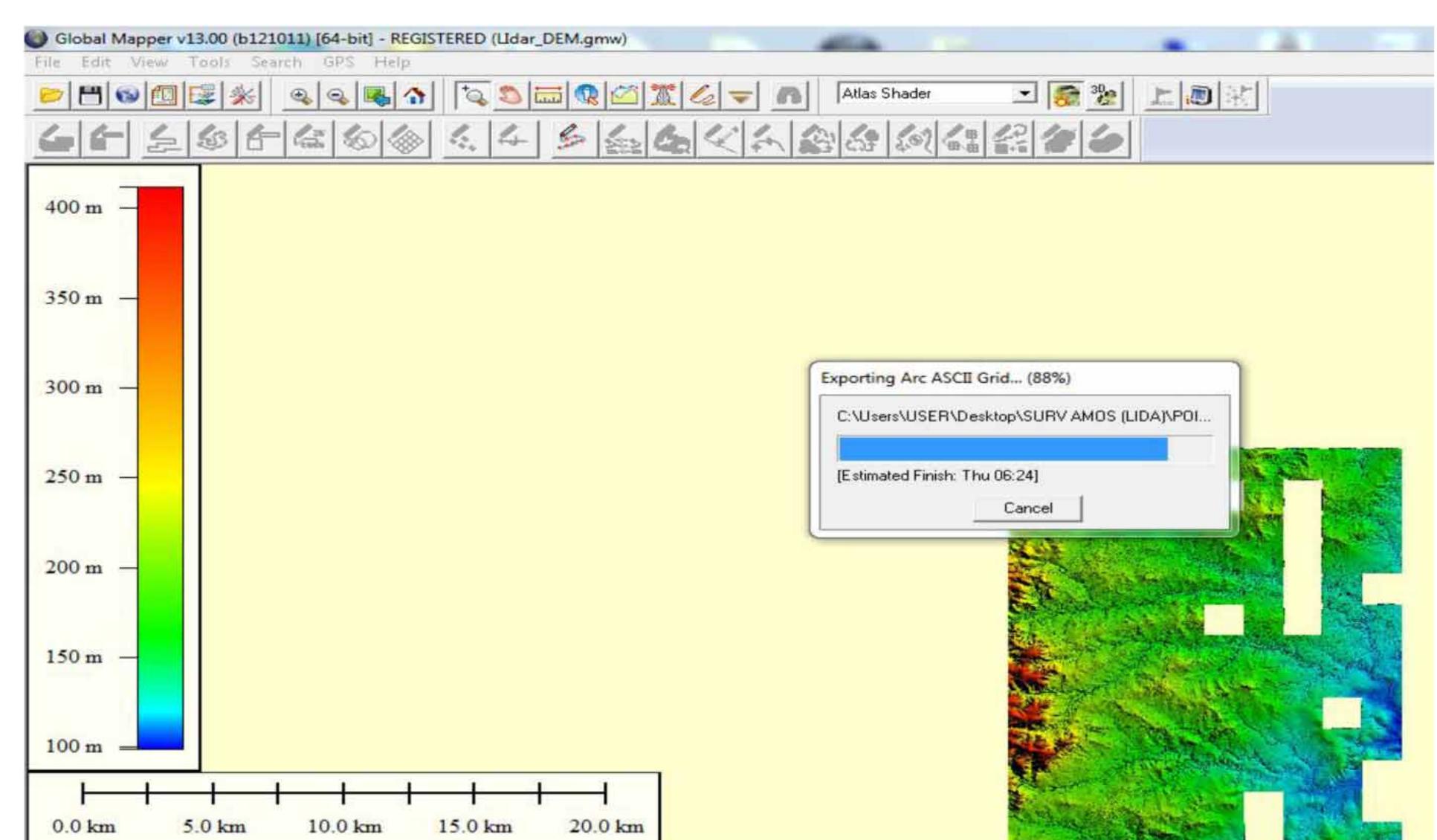Click the distance scale bar
Image resolution: width=1437 pixels, height=840 pixels.
pos(343,793)
